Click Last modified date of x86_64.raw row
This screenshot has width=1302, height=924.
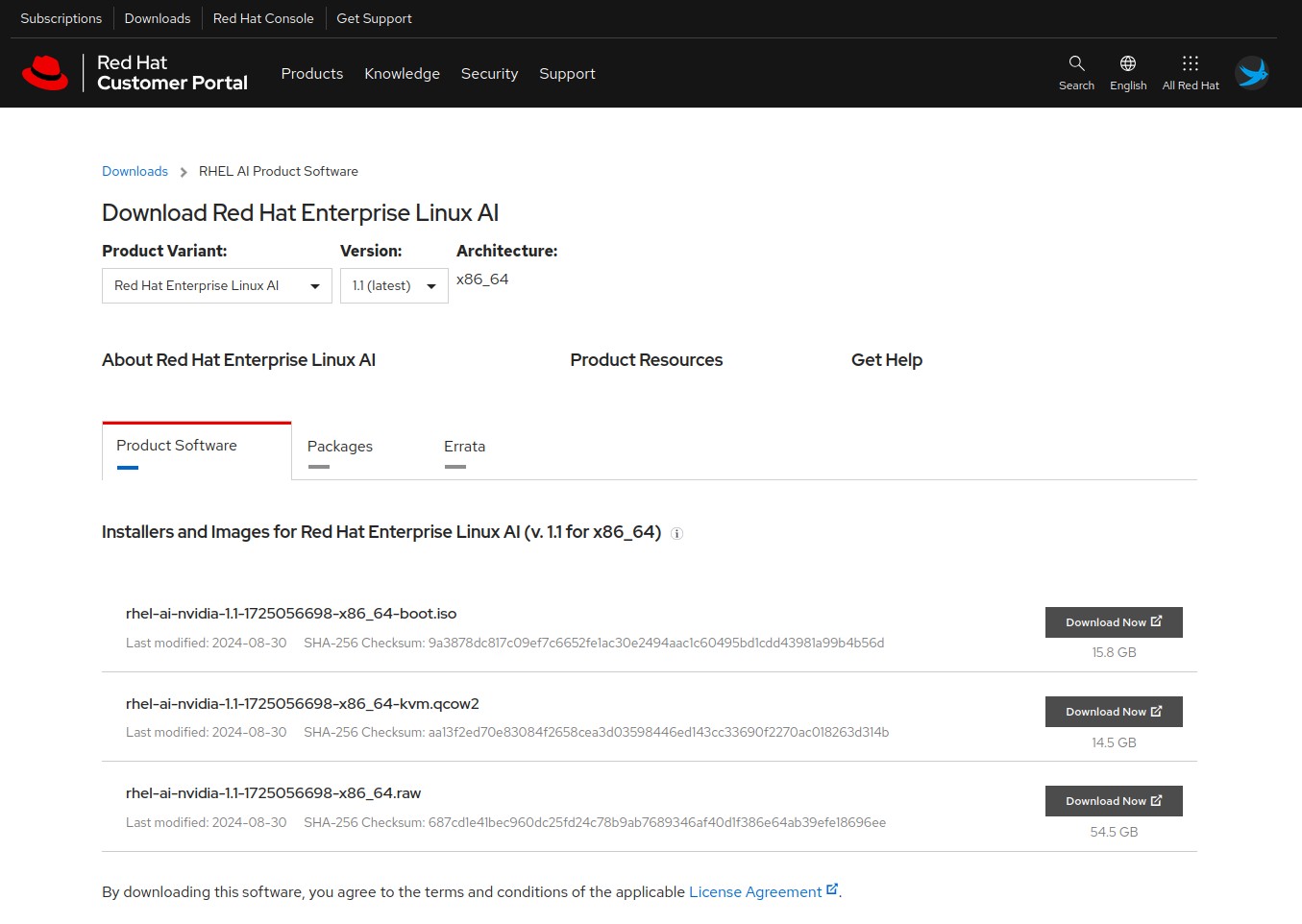207,823
